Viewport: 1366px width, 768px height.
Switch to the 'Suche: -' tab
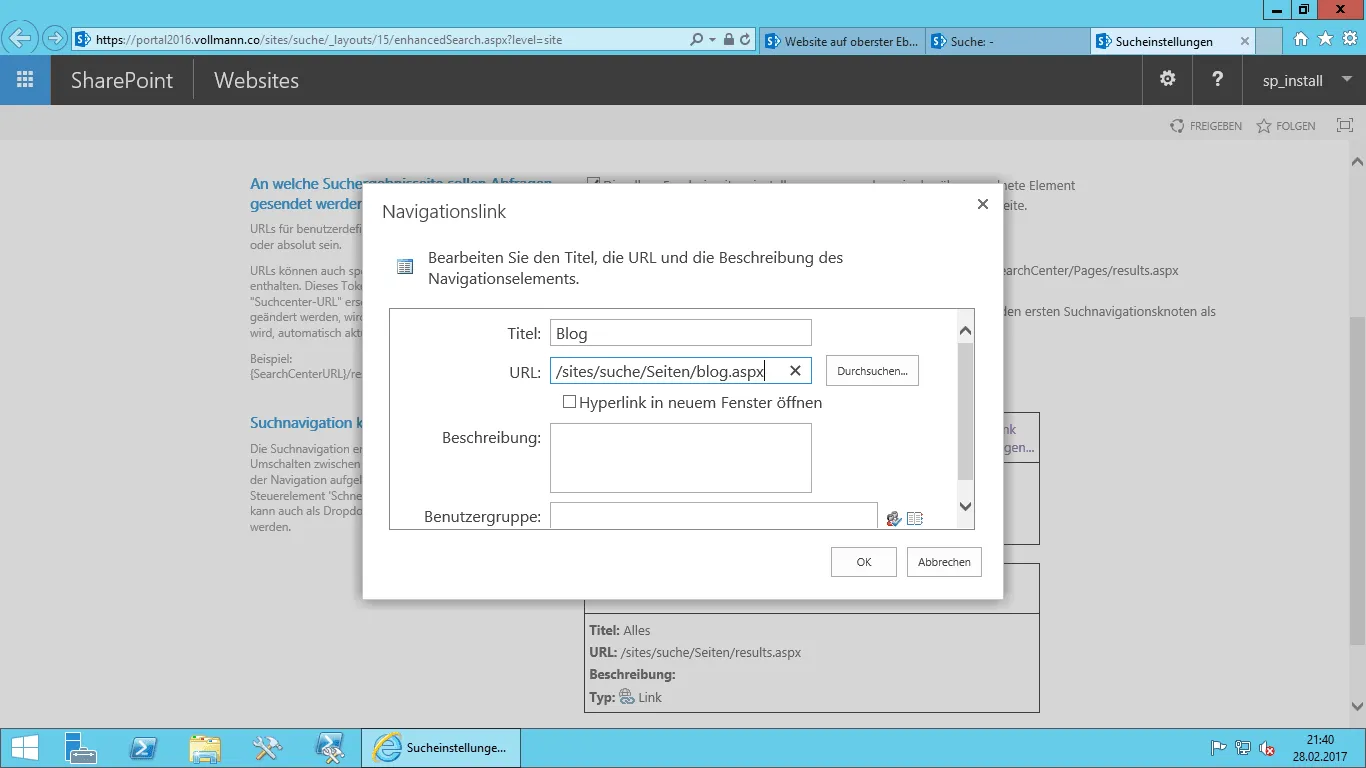tap(1008, 41)
